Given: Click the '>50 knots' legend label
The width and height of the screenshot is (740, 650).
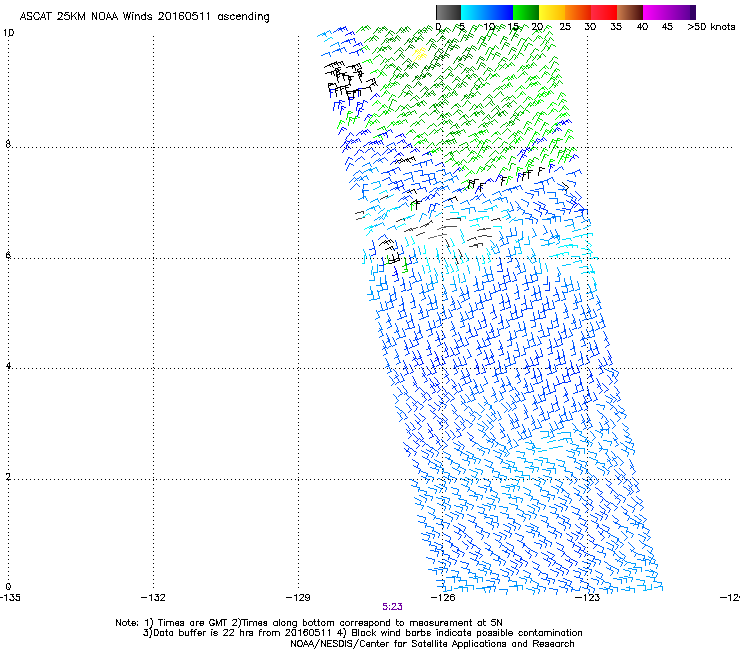Looking at the screenshot, I should [x=711, y=27].
